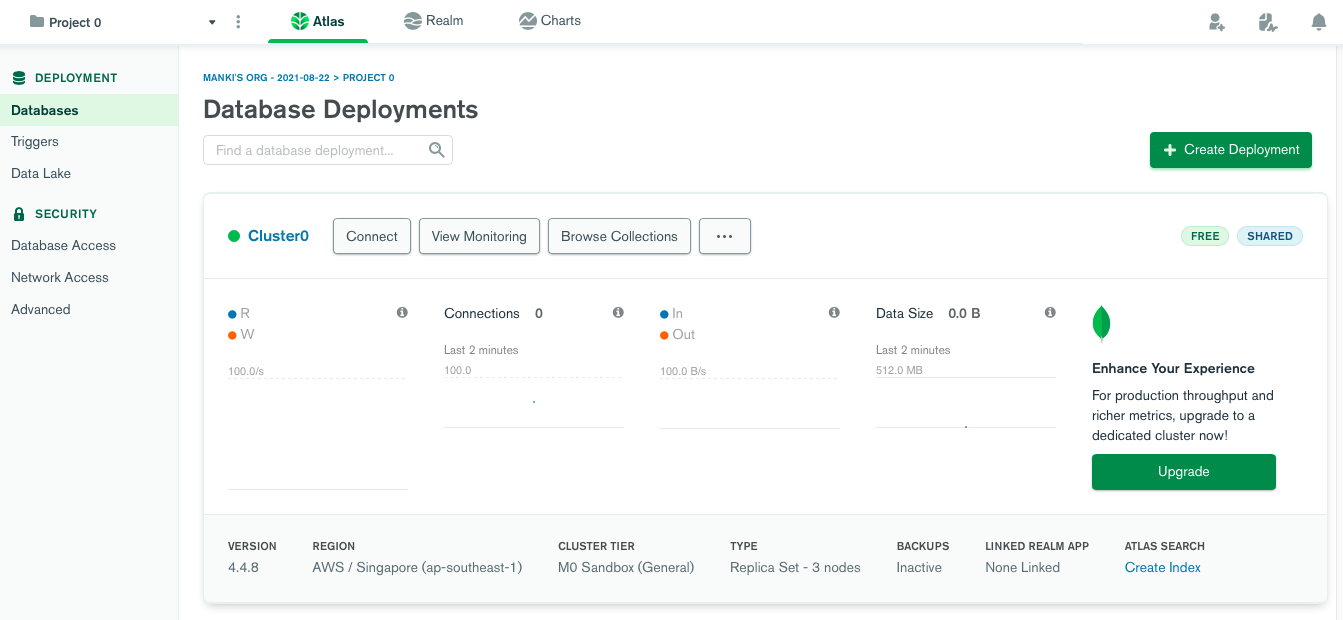
Task: Switch to the Atlas tab
Action: [318, 21]
